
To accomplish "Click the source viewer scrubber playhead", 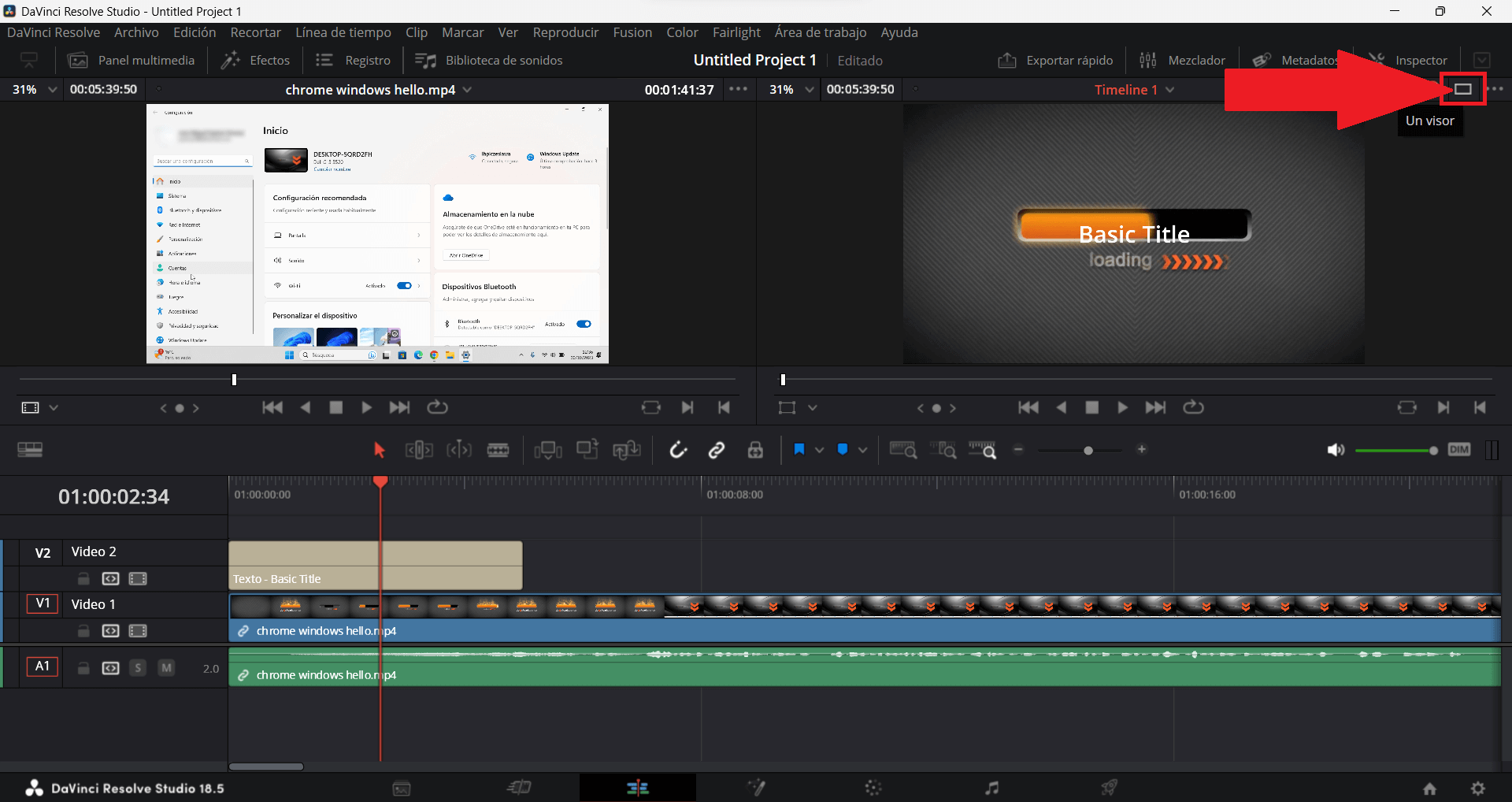I will [234, 380].
